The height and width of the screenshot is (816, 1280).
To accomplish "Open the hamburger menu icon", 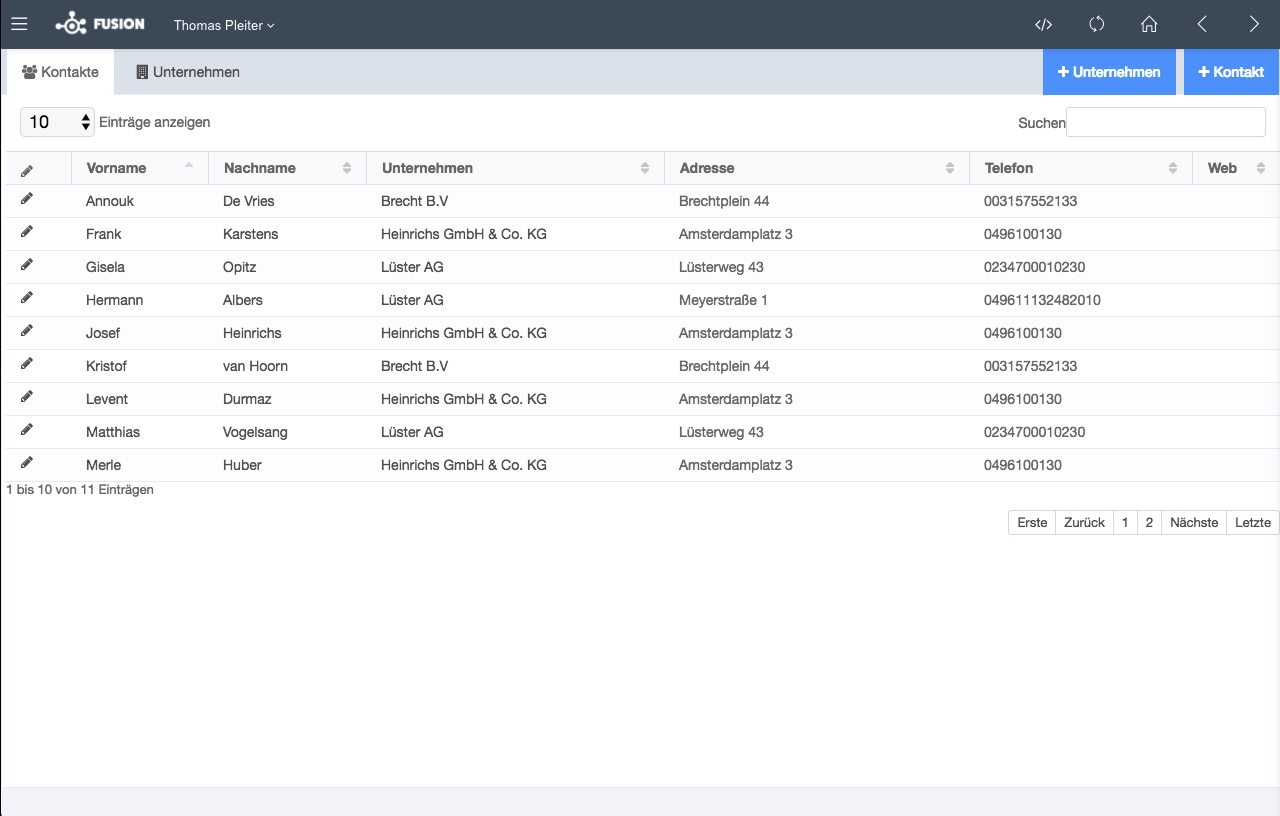I will [x=19, y=24].
